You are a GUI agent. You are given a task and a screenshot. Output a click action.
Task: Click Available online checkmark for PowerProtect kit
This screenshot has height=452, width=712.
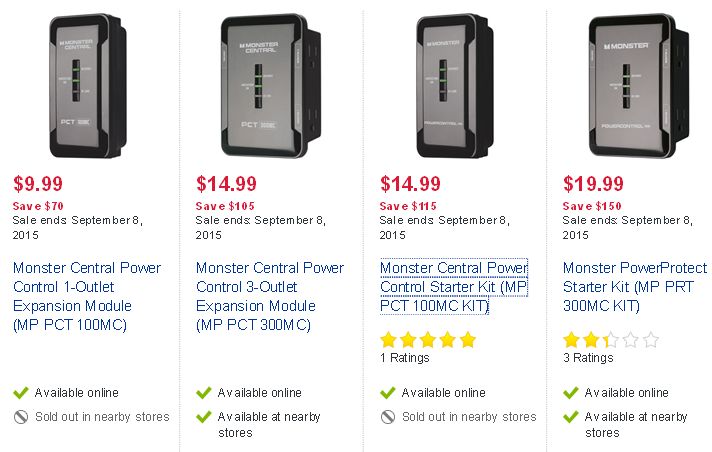[571, 392]
